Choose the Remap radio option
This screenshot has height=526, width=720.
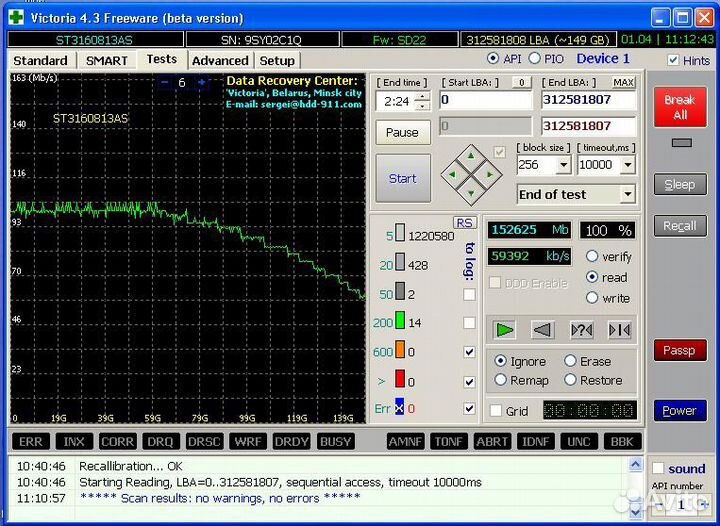501,380
